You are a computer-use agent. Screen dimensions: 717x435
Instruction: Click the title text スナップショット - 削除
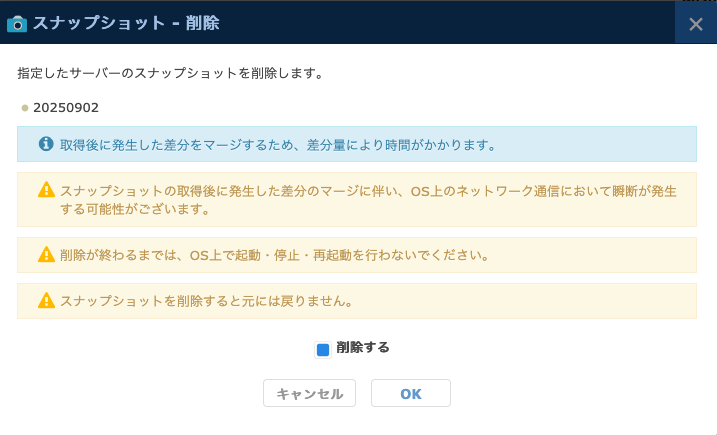coord(126,23)
